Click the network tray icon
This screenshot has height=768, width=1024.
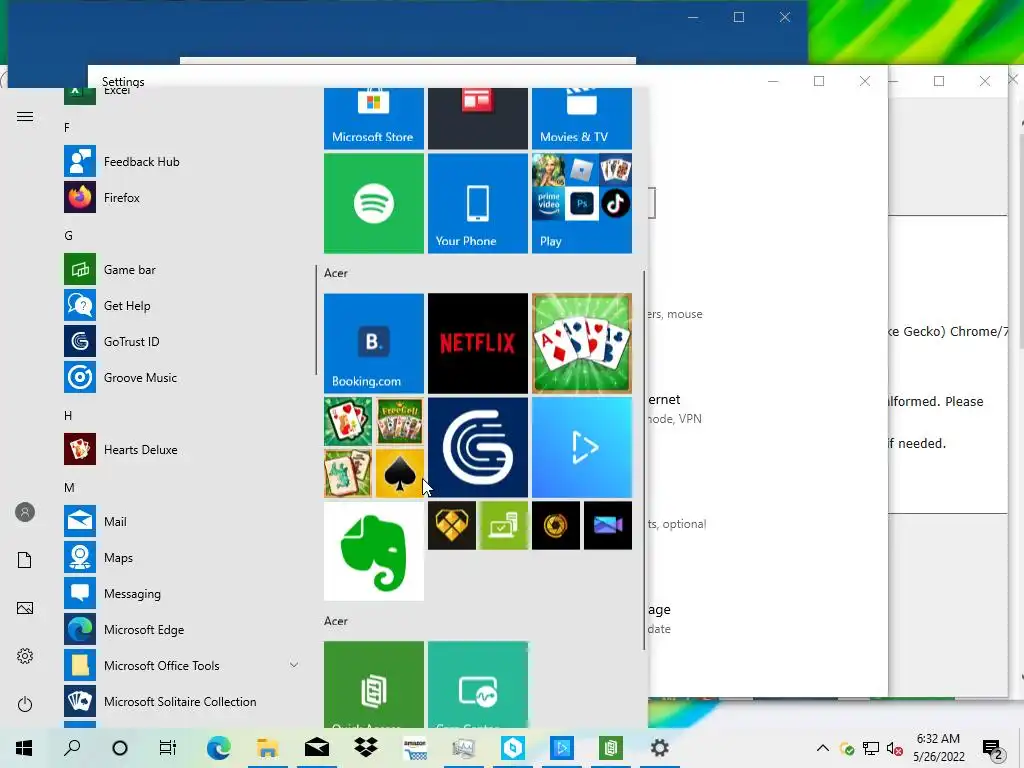click(x=871, y=748)
